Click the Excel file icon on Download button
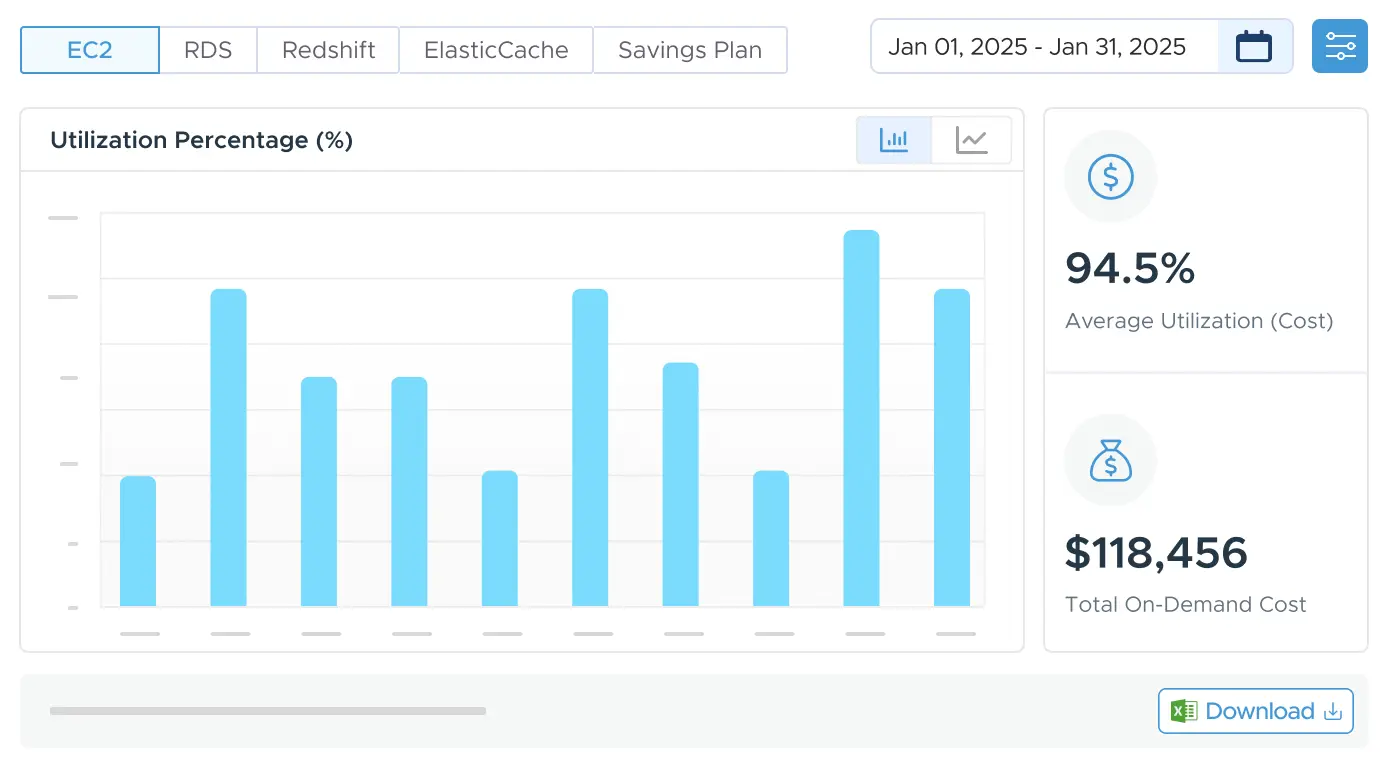 1182,711
